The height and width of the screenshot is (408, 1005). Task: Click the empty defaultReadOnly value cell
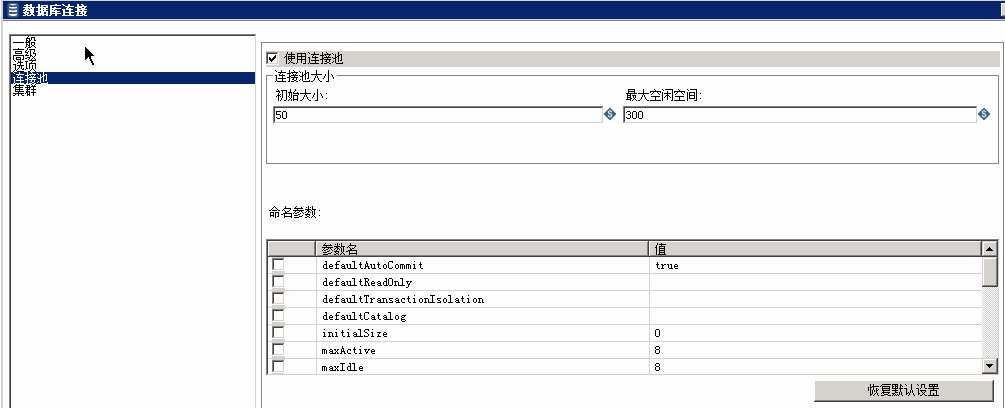tap(815, 282)
